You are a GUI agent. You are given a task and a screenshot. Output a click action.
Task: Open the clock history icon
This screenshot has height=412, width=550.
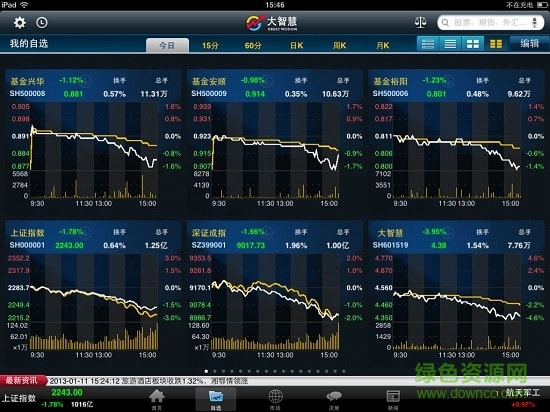42,23
